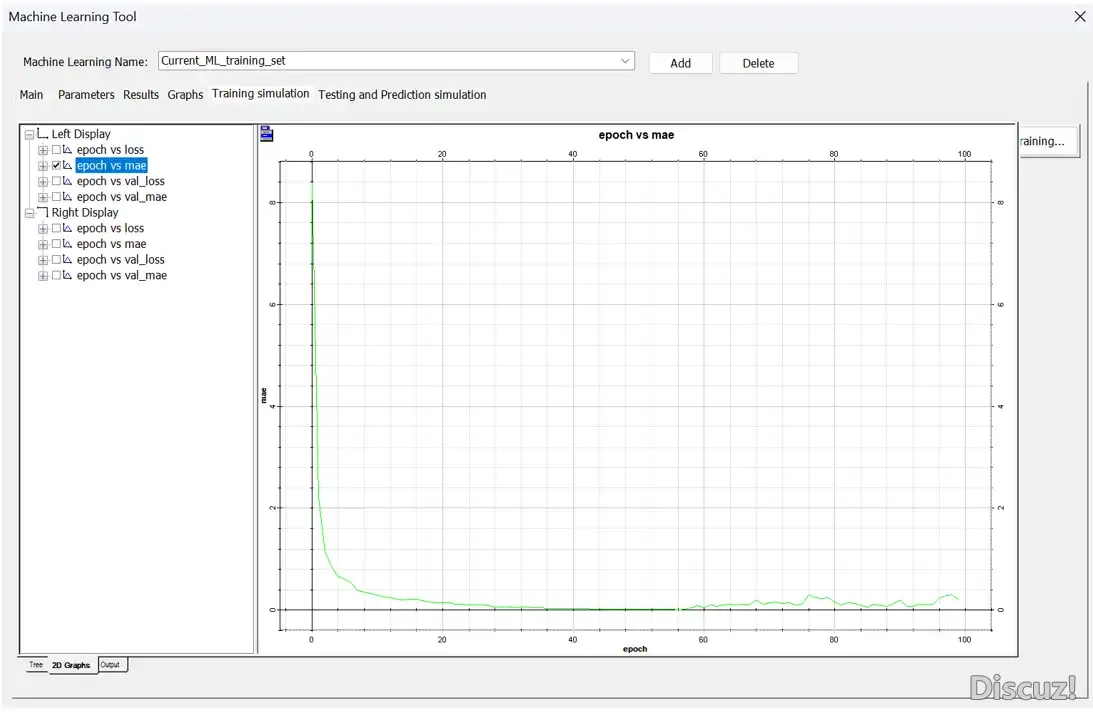
Task: Expand Right Display epoch vs mae node
Action: 43,244
